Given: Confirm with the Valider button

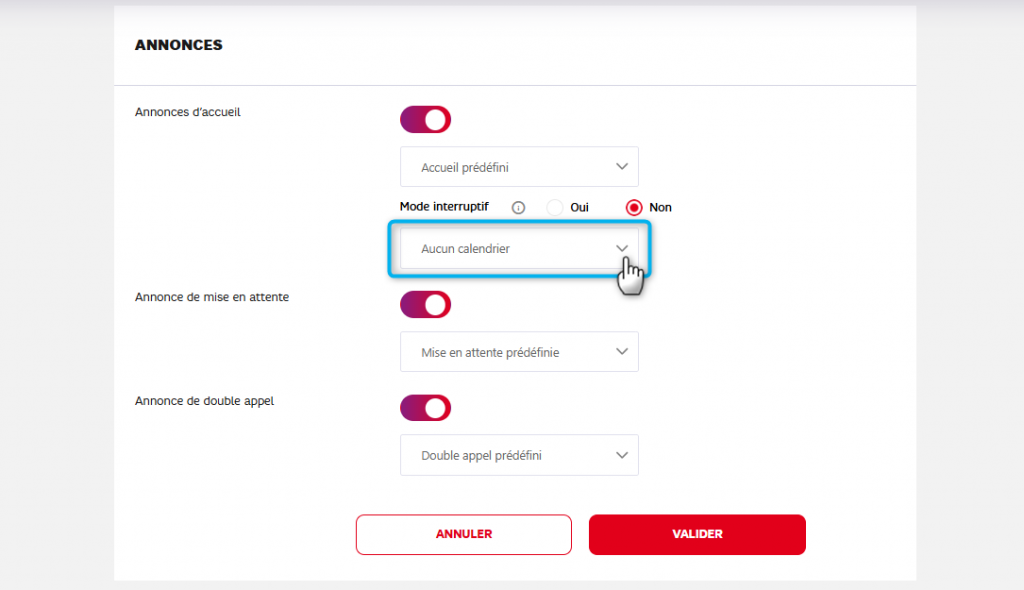Looking at the screenshot, I should click(697, 534).
